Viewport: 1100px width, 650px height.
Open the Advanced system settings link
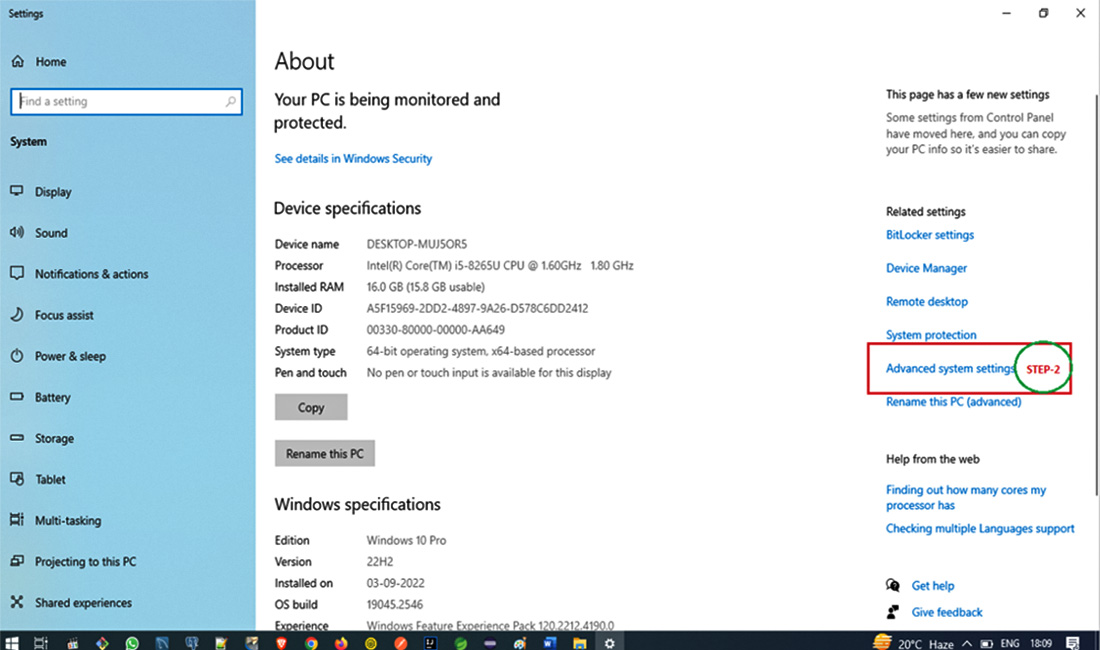click(x=949, y=369)
